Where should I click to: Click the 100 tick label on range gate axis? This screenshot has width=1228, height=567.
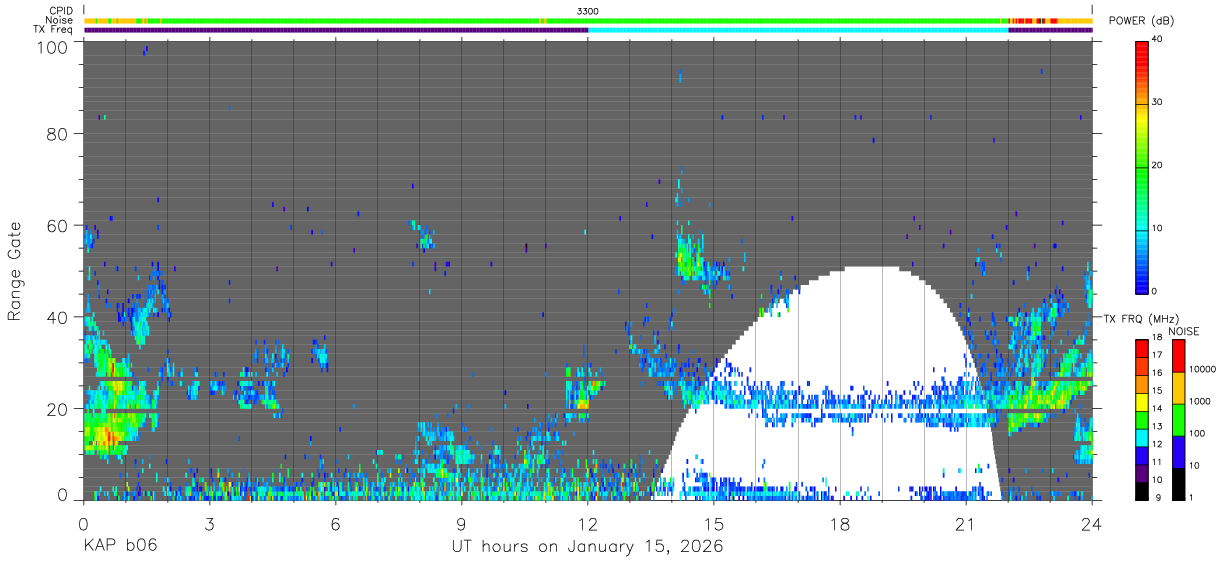pos(54,47)
